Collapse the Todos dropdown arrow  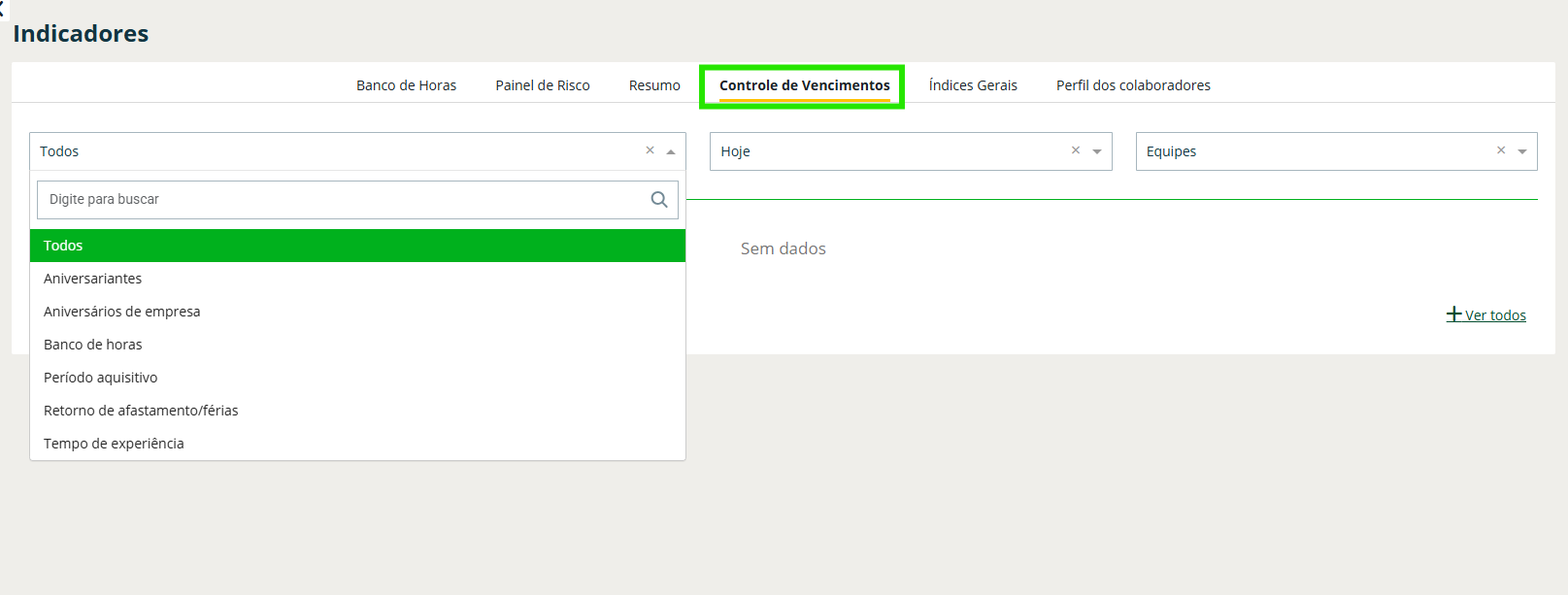(670, 151)
